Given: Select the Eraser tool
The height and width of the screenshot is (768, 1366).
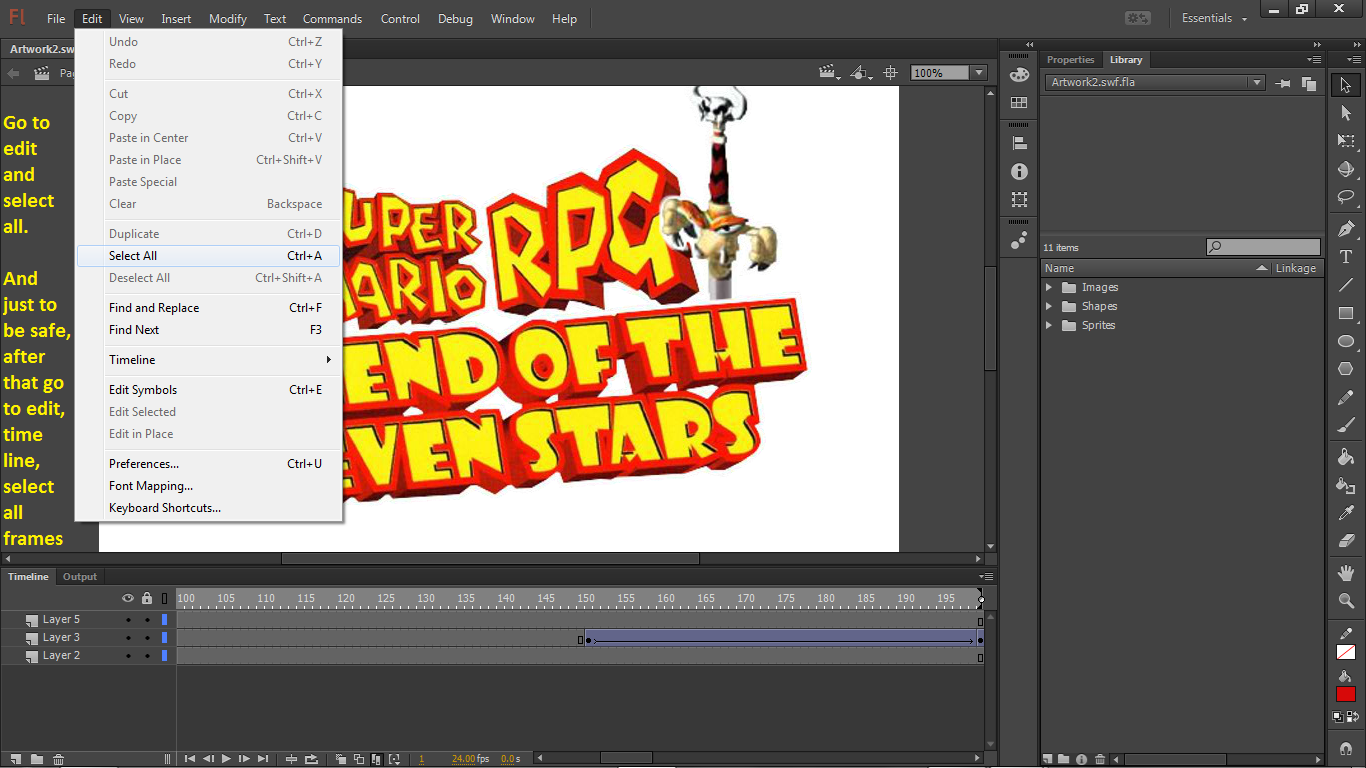Looking at the screenshot, I should [x=1346, y=541].
